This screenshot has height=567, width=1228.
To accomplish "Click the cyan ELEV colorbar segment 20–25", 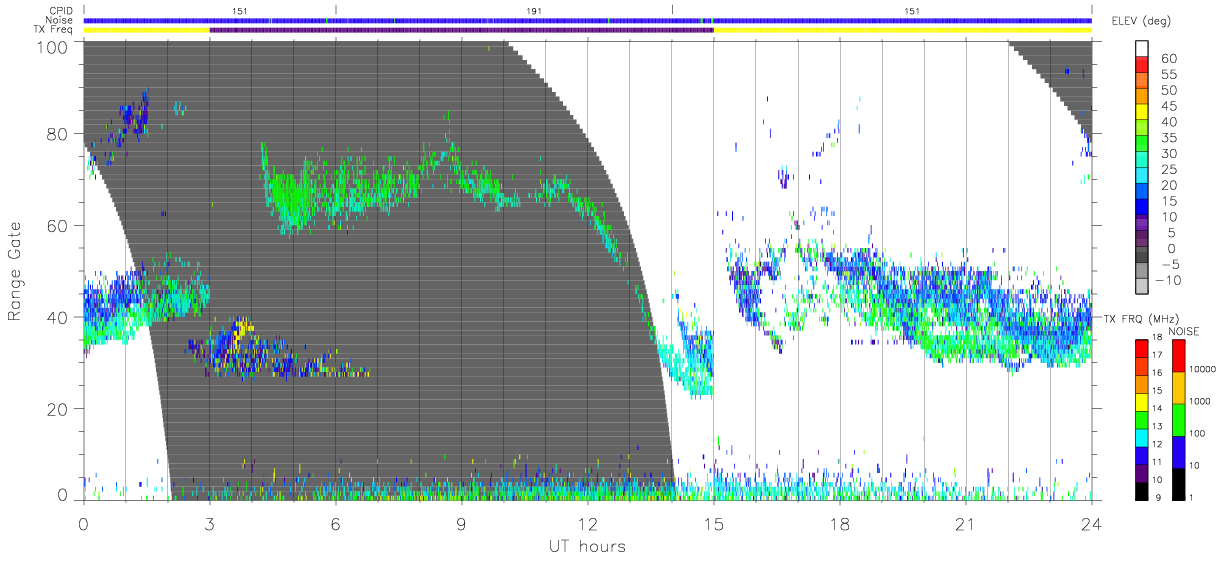I will coord(1142,177).
